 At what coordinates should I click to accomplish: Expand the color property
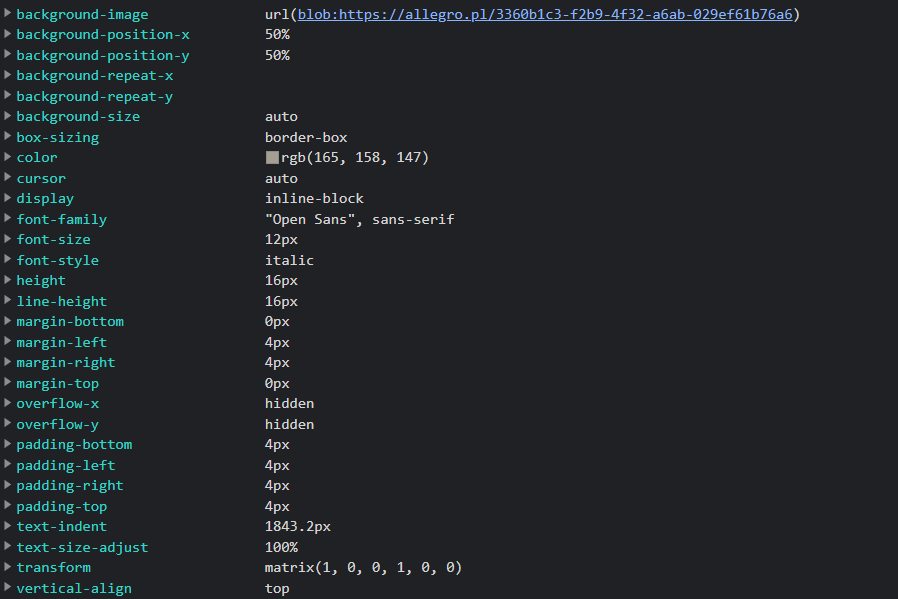coord(7,157)
